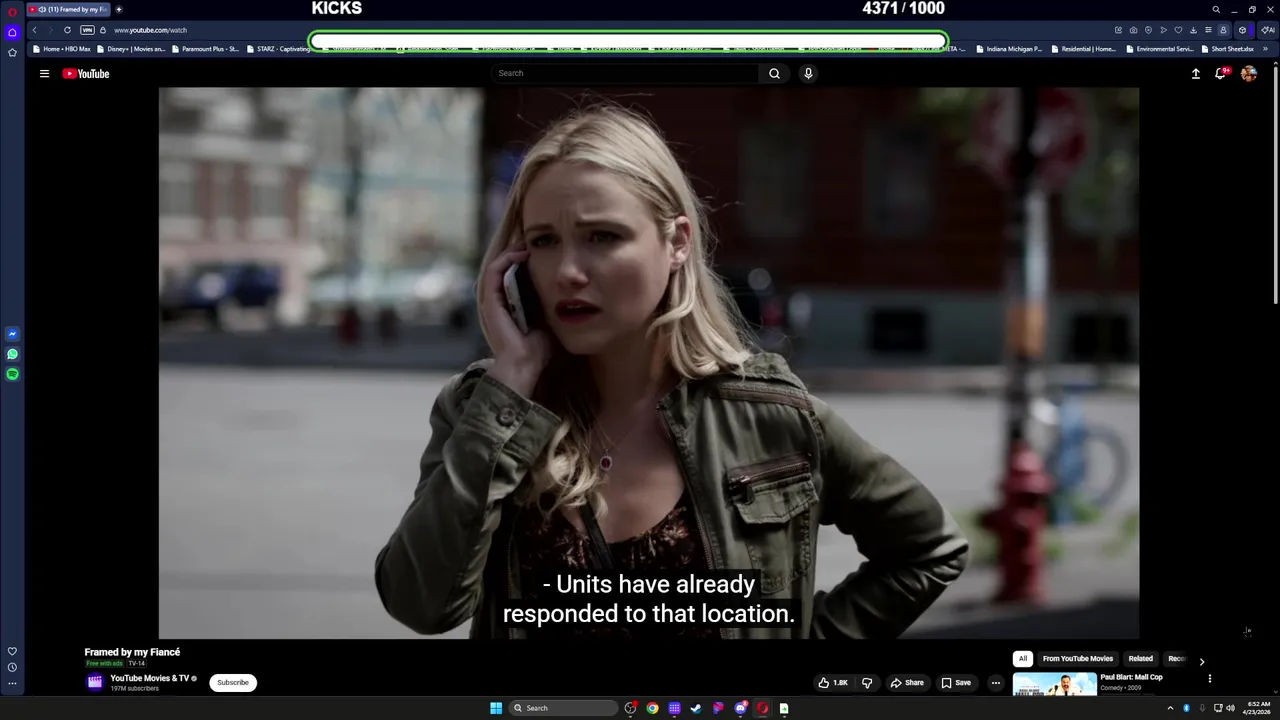Switch to Framed by my Fiancé tab
Screen dimensions: 1280x720
[68, 9]
